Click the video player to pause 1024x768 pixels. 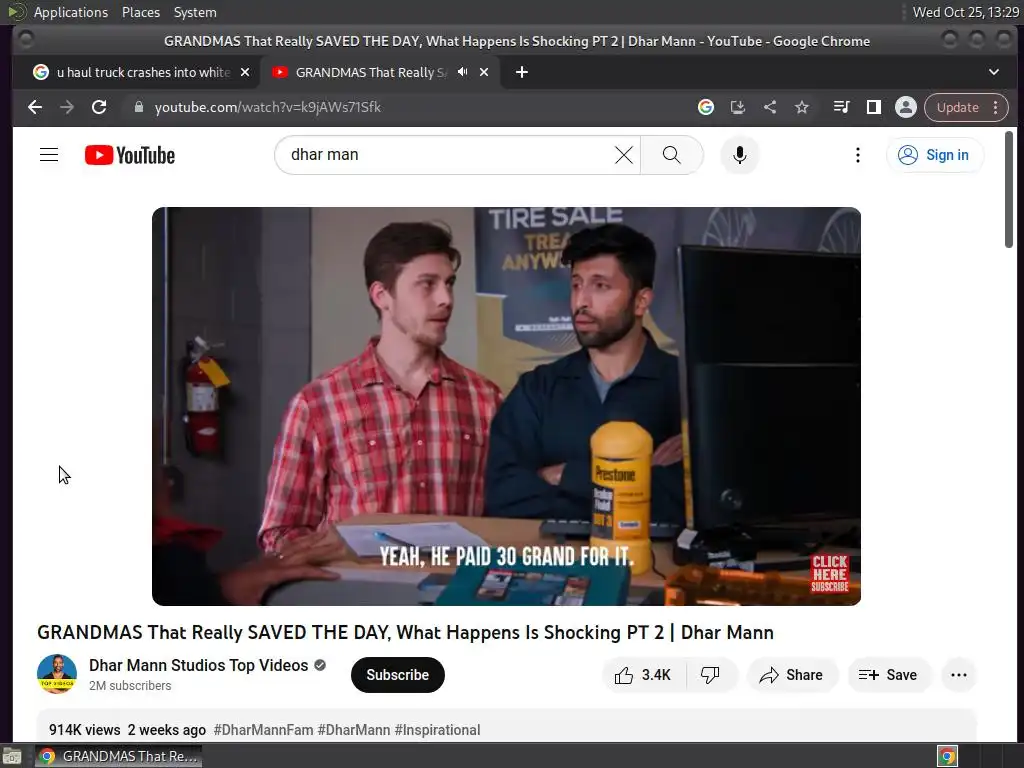coord(506,406)
